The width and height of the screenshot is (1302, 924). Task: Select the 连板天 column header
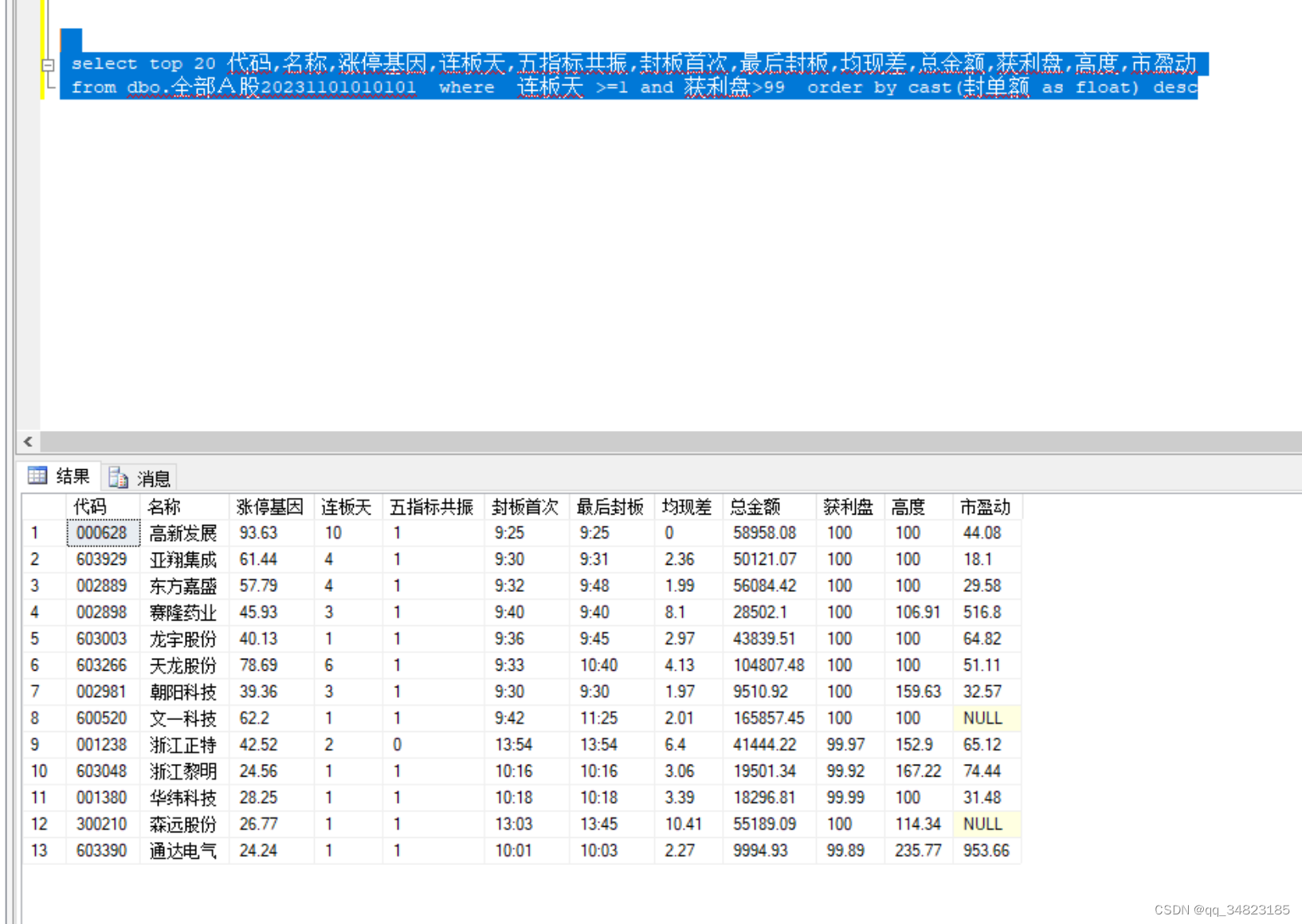pyautogui.click(x=348, y=507)
